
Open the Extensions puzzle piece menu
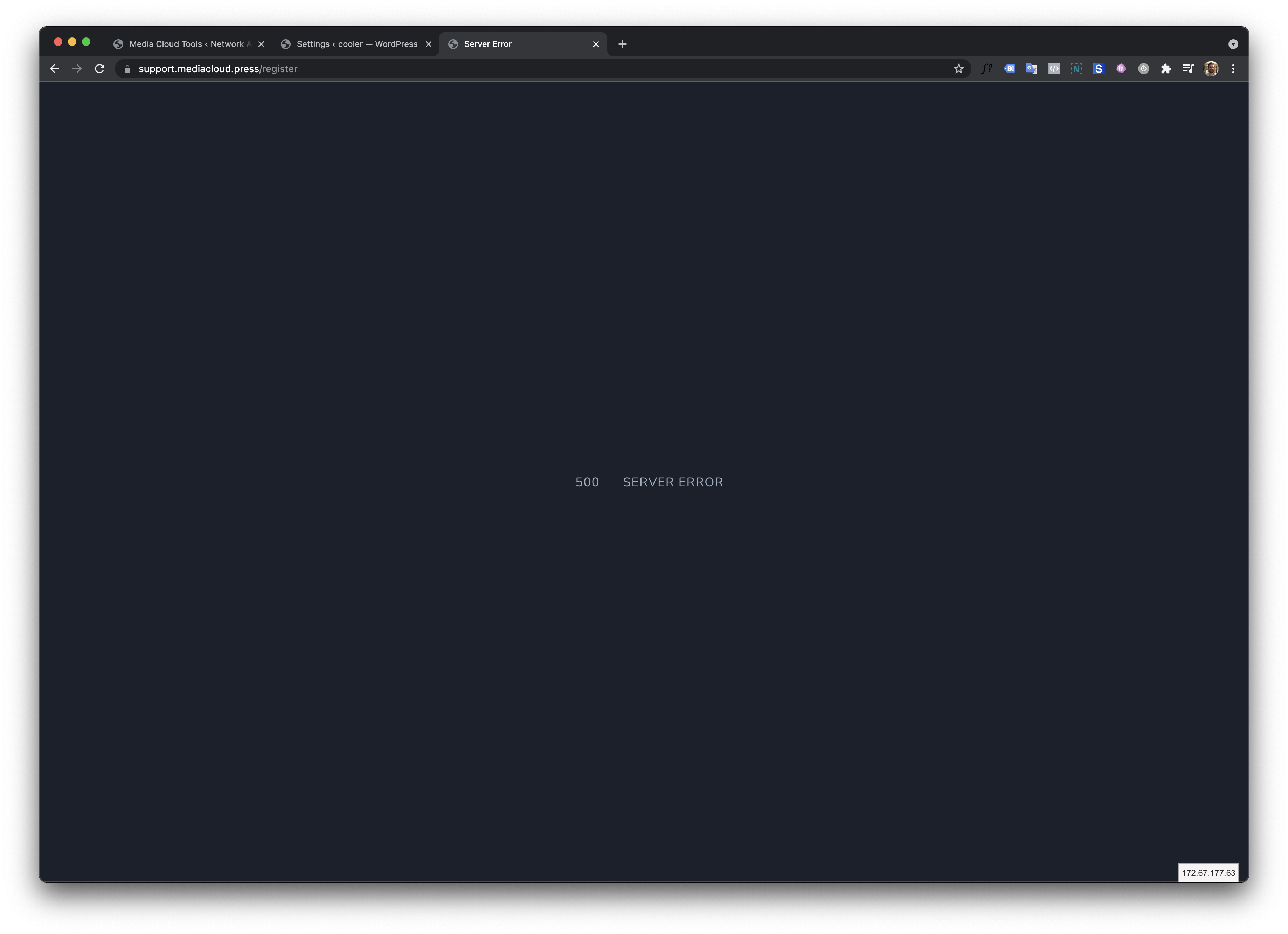(1166, 69)
